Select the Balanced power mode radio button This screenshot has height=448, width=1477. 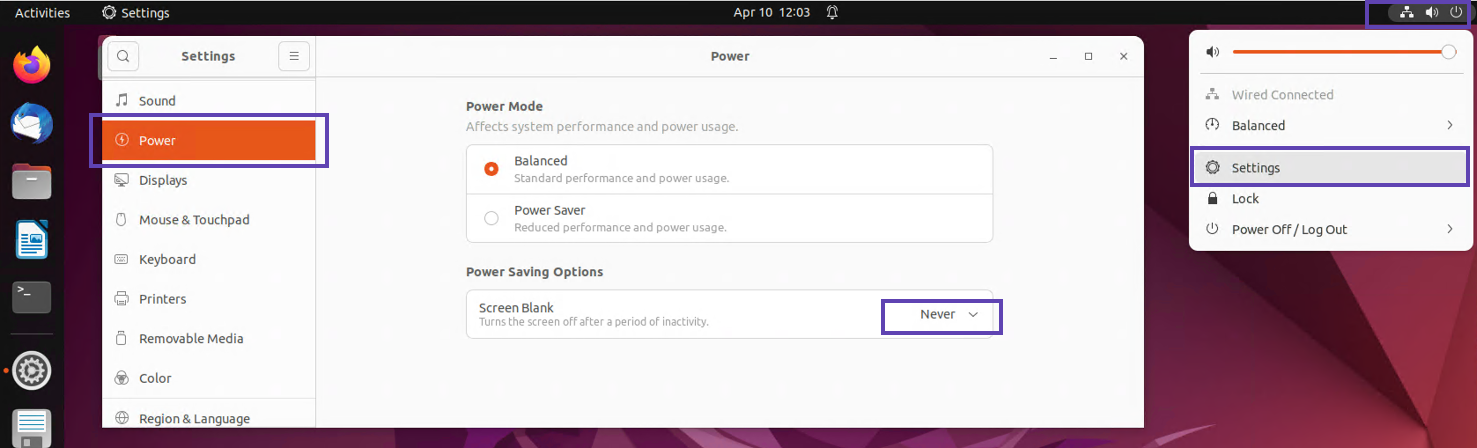coord(491,169)
